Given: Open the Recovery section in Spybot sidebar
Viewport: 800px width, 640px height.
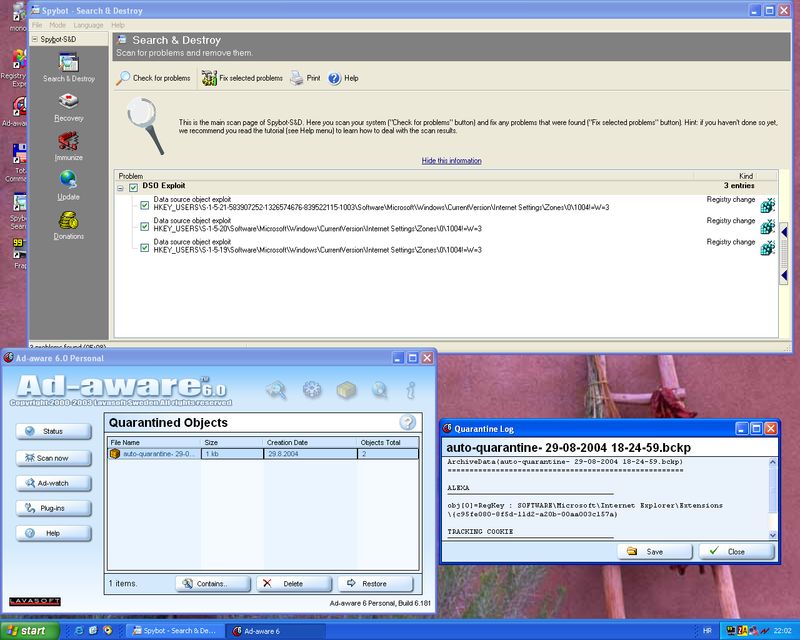Looking at the screenshot, I should tap(68, 103).
